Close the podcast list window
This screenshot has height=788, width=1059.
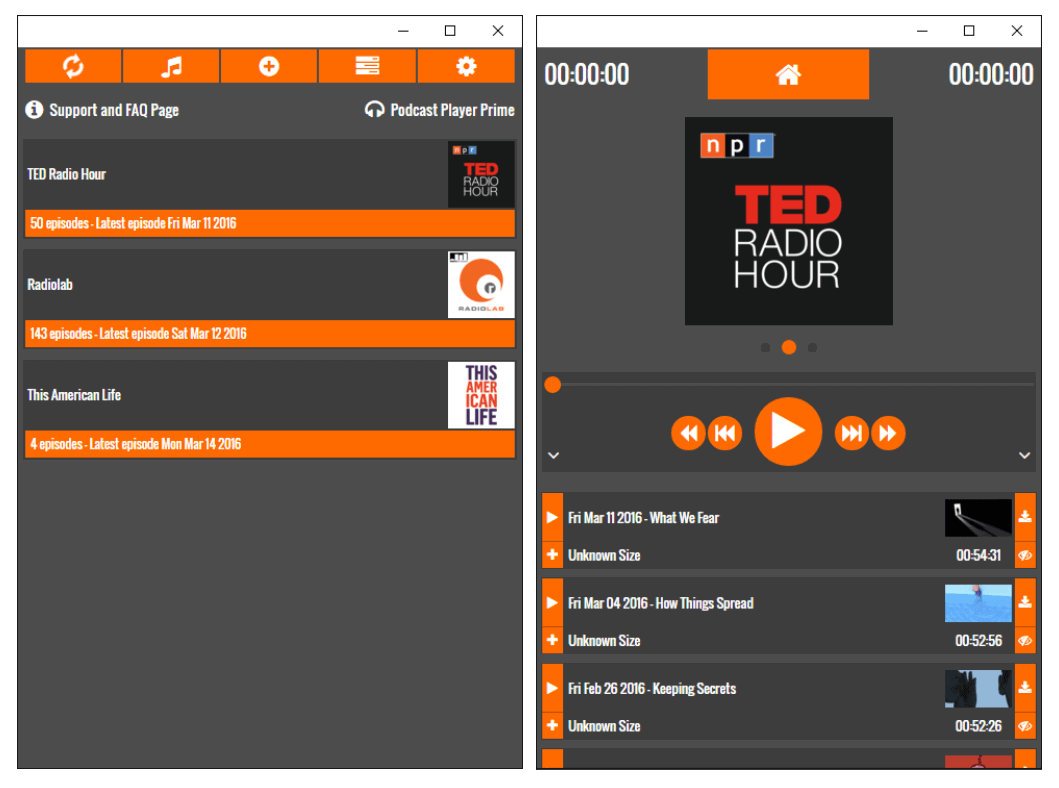pyautogui.click(x=498, y=31)
